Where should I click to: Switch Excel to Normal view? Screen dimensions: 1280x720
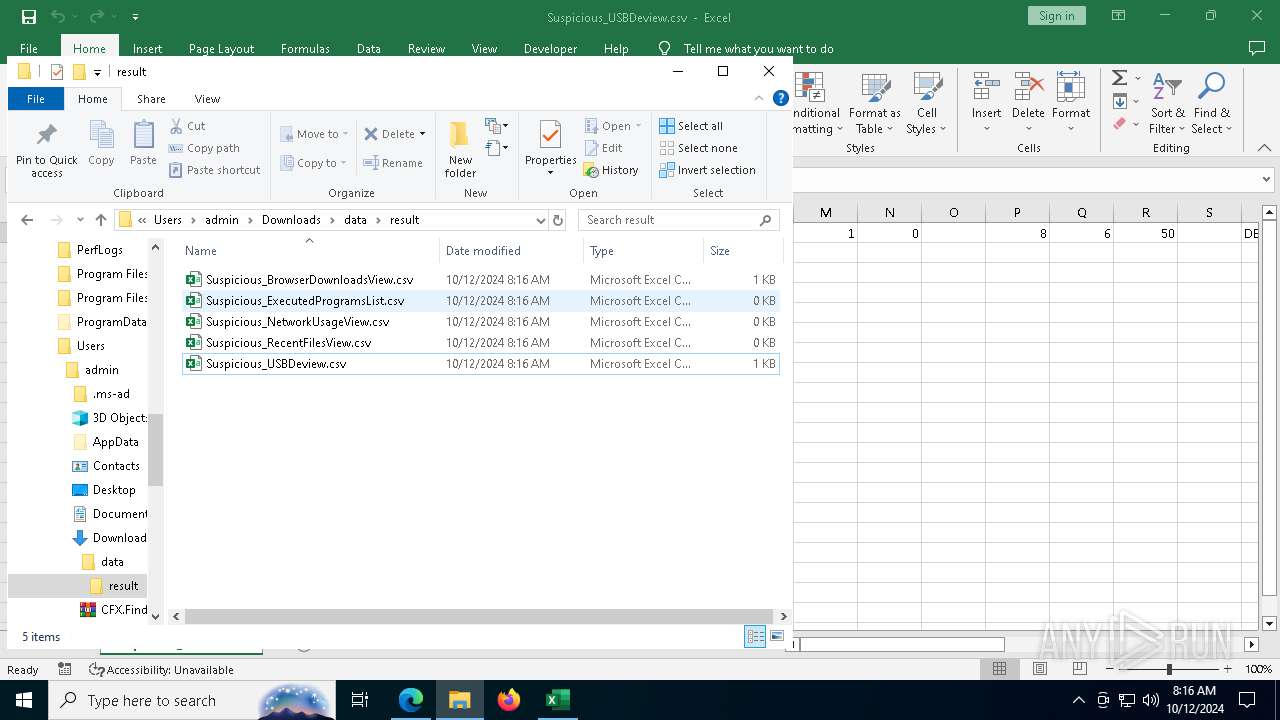[x=999, y=669]
